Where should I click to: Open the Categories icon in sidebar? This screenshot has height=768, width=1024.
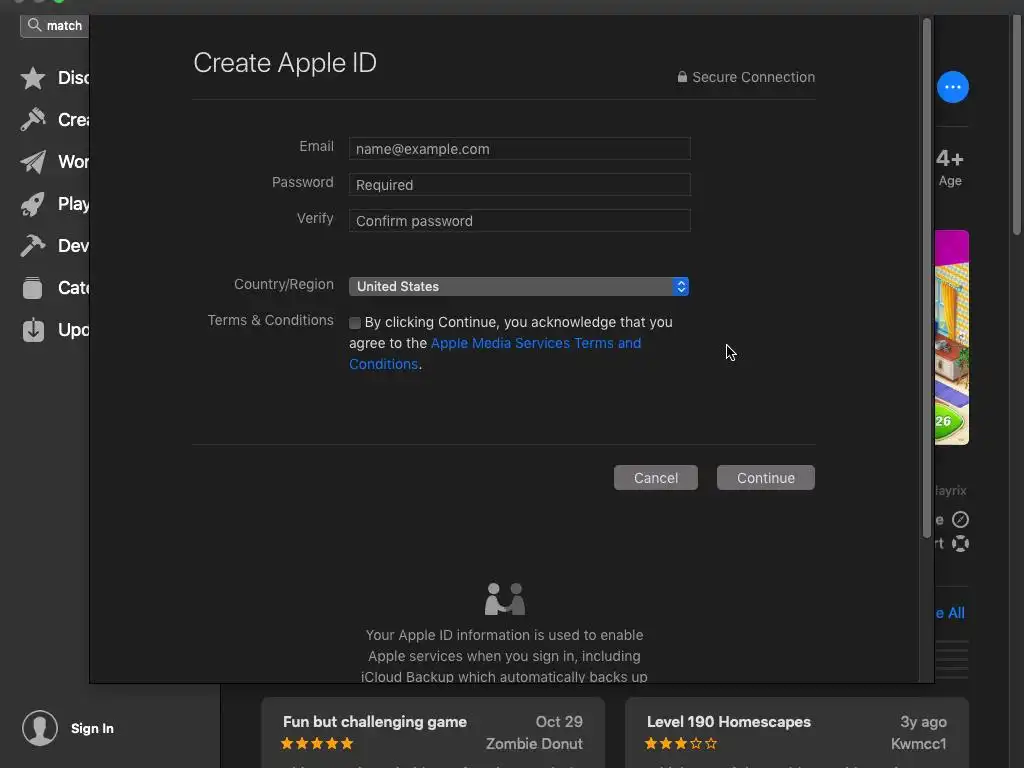click(x=33, y=287)
